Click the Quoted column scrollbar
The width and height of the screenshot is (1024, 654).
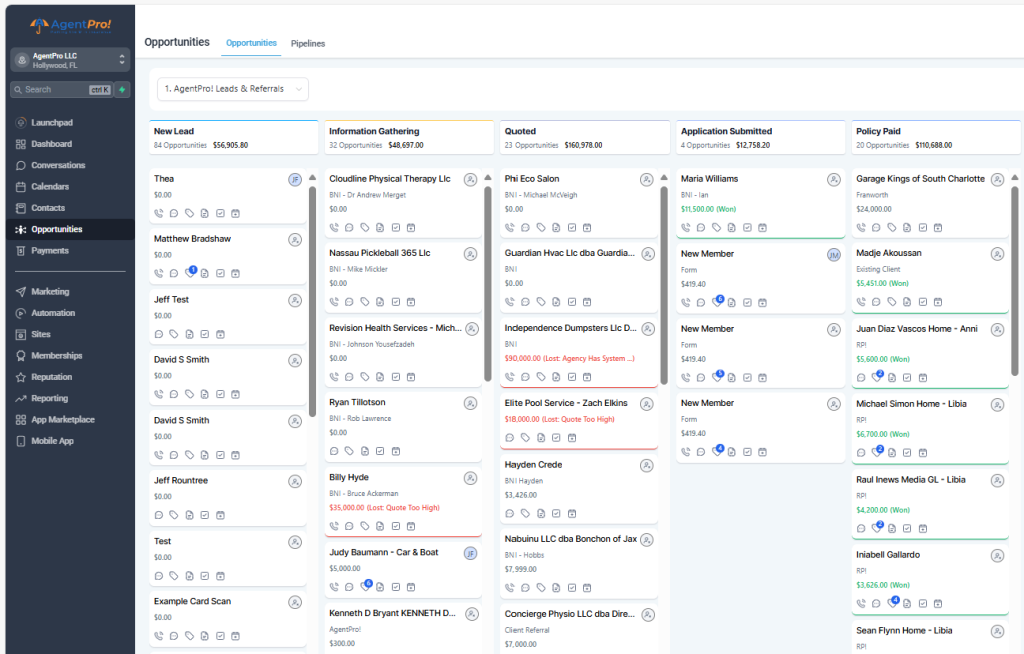pos(664,286)
